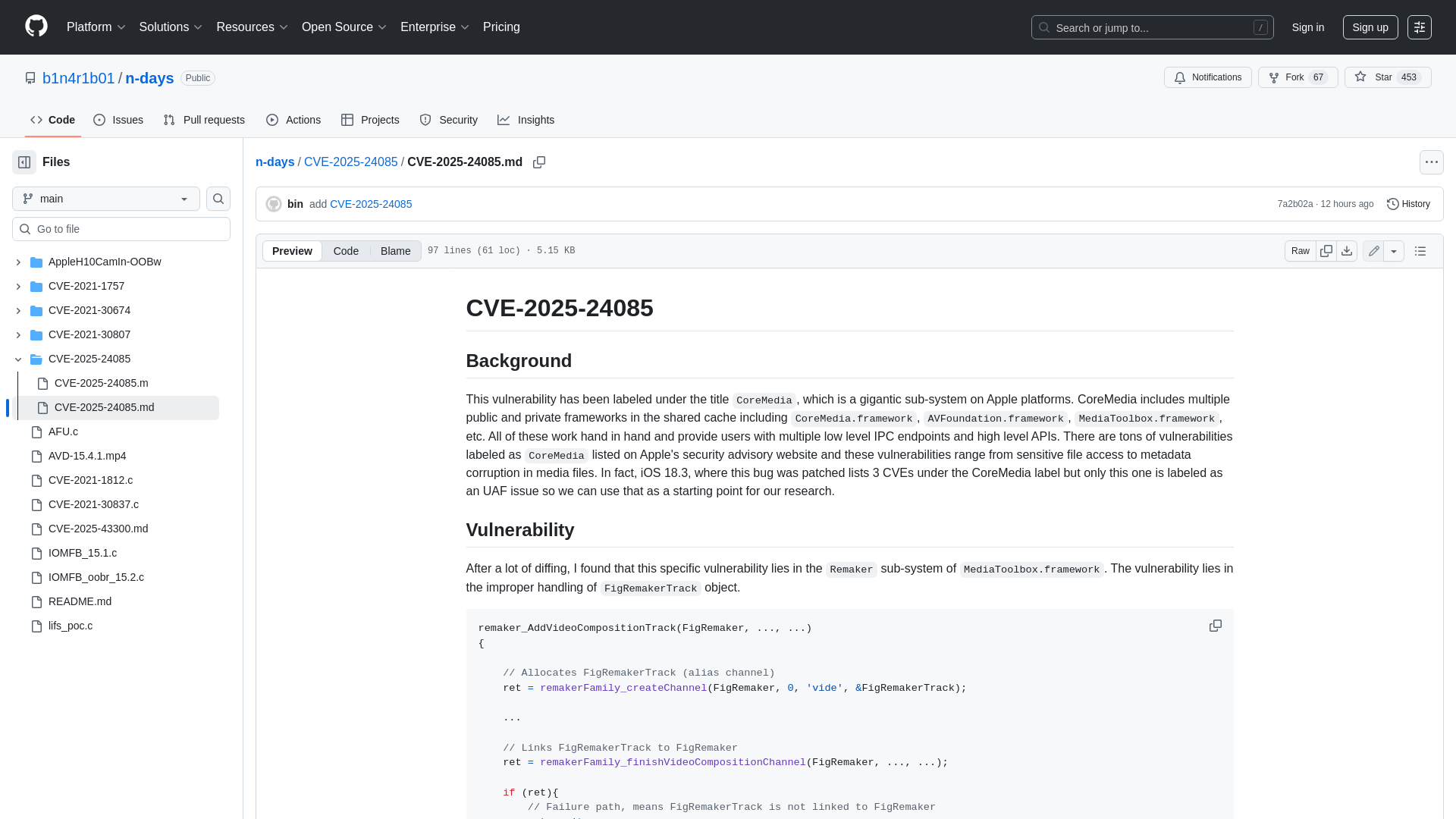
Task: Open the CVE-2025-24085 commit link
Action: tap(371, 204)
